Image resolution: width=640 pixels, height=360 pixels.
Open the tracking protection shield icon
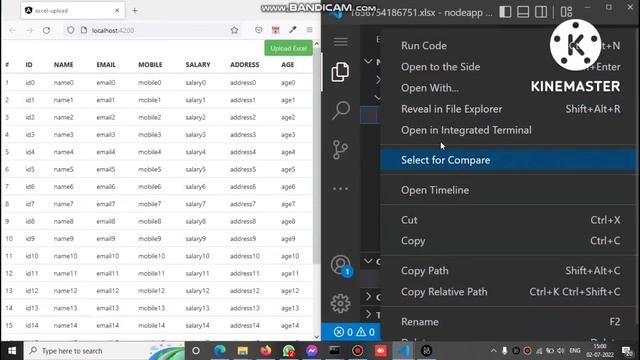coord(71,30)
